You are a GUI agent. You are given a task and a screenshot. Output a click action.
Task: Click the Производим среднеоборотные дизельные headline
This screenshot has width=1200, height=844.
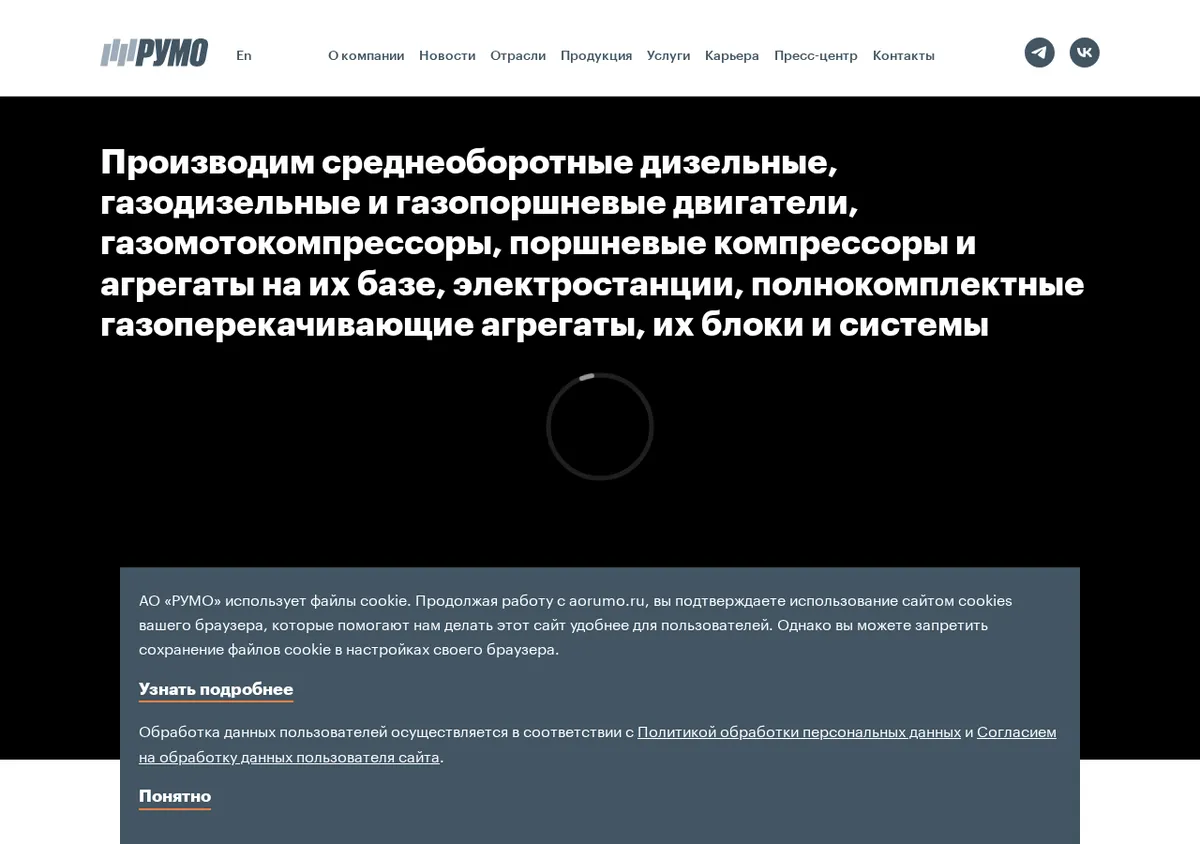pos(592,243)
